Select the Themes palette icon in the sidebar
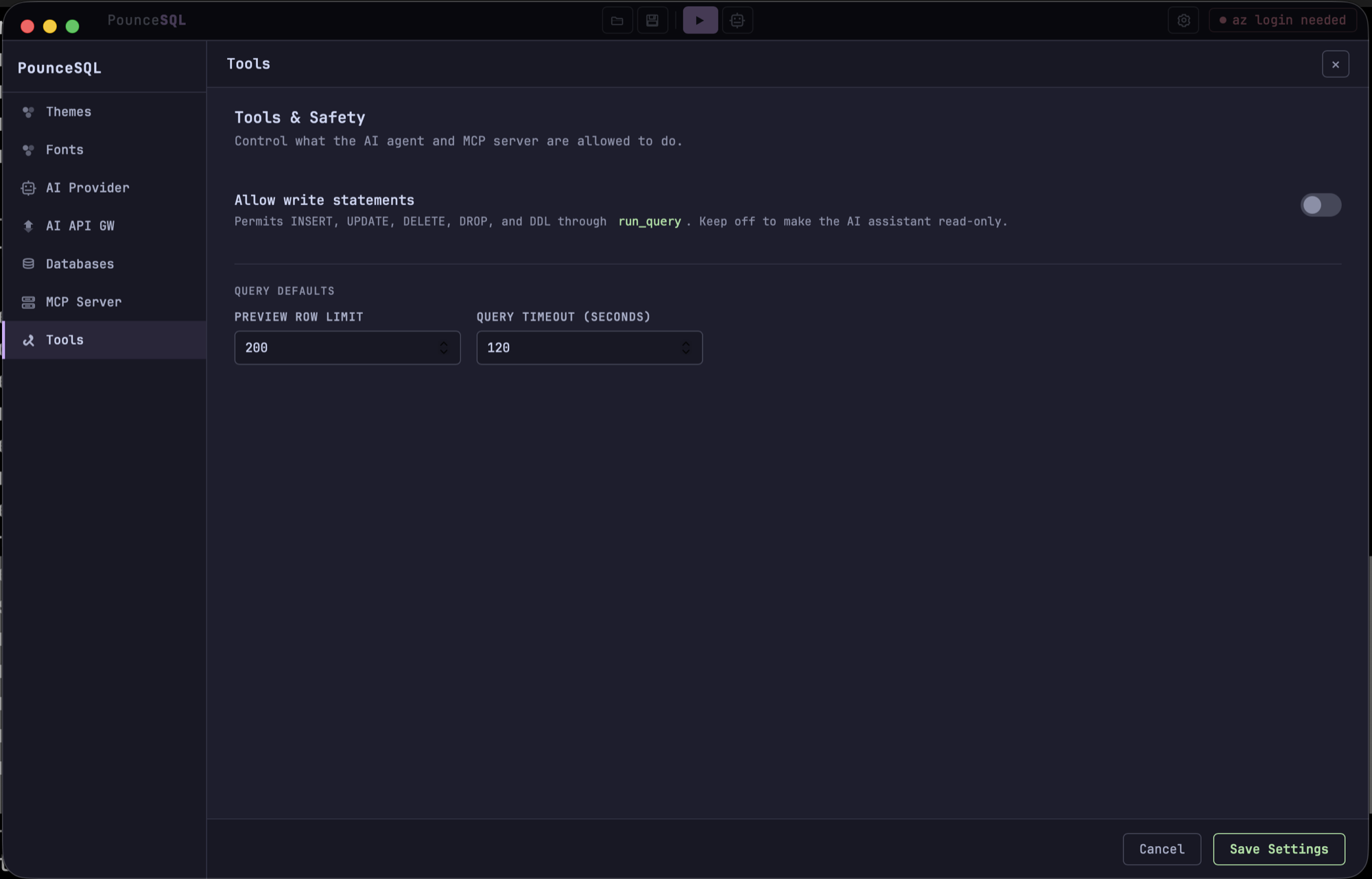This screenshot has height=879, width=1372. 28,112
